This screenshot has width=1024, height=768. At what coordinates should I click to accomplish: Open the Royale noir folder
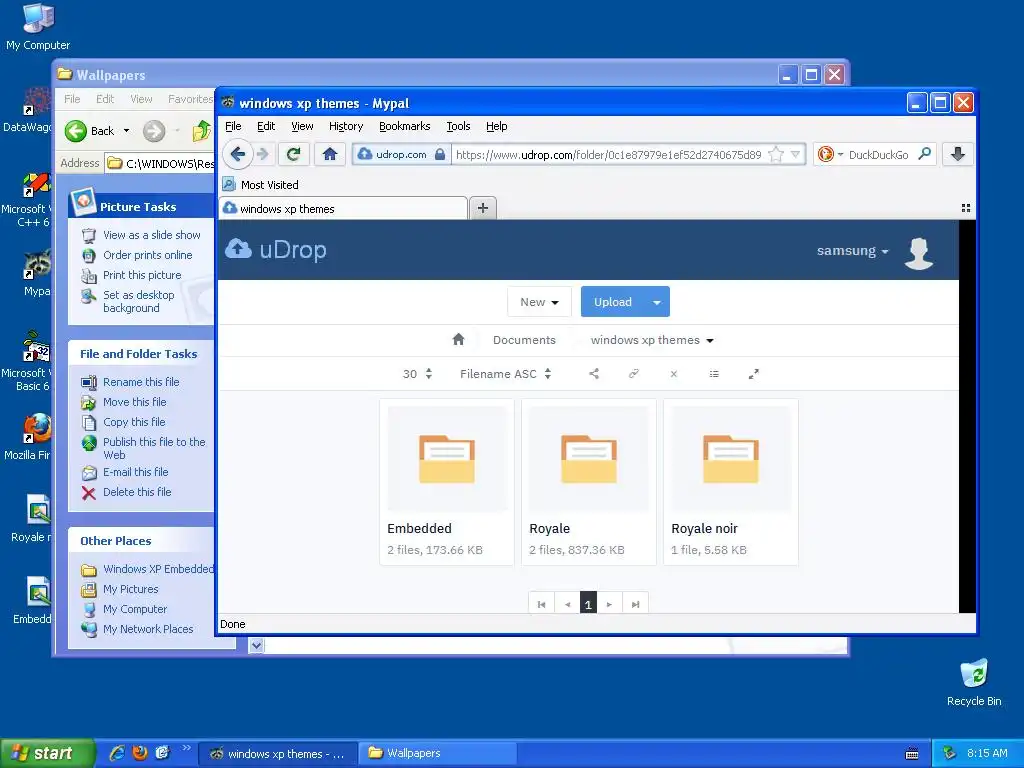[x=731, y=482]
